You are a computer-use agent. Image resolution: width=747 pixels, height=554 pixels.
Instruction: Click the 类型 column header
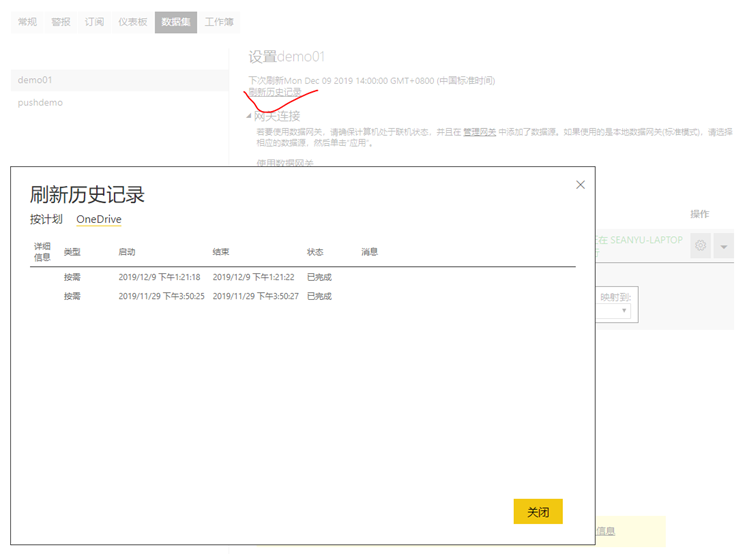coord(72,252)
